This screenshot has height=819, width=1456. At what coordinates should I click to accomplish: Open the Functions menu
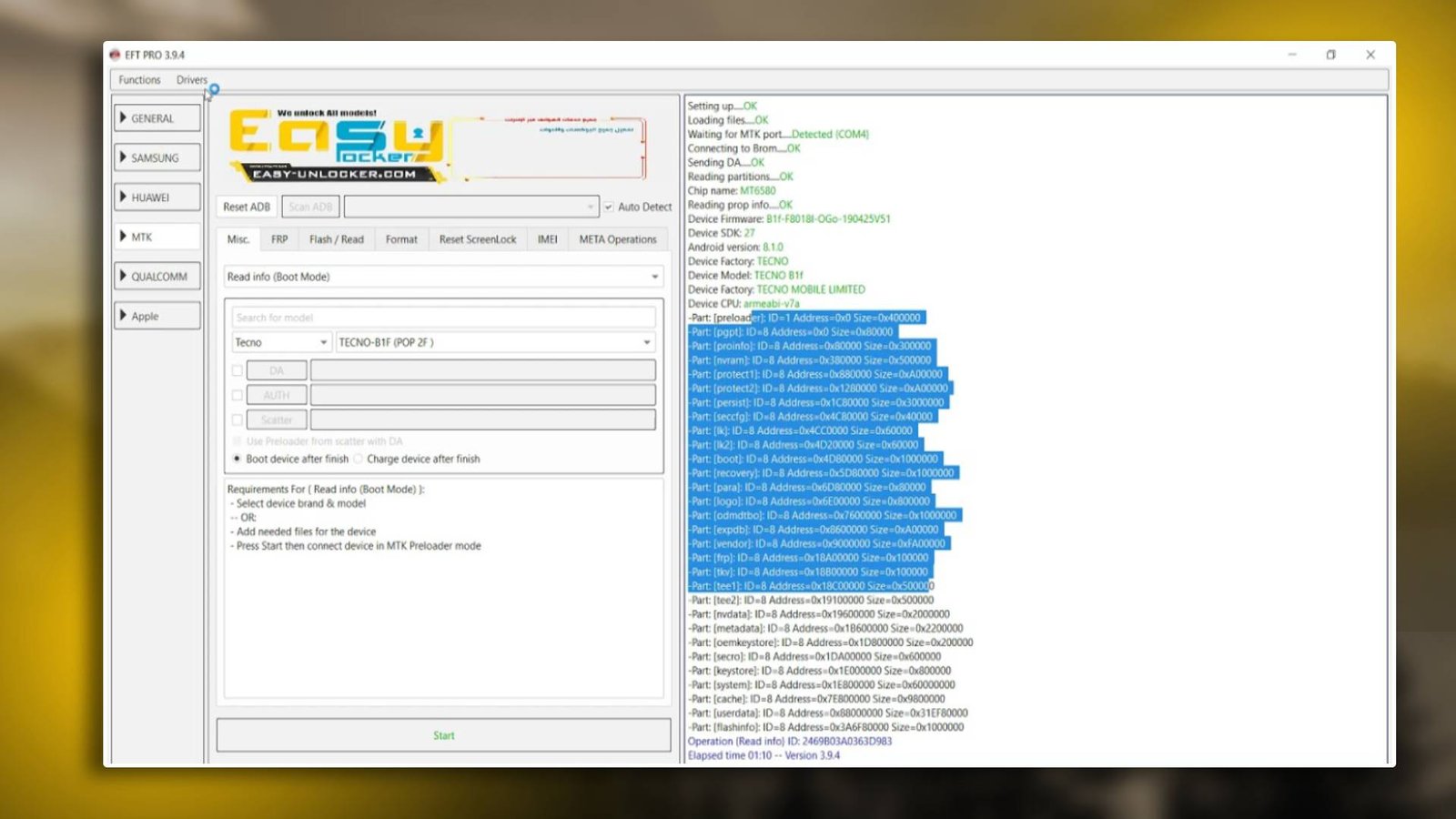point(138,79)
